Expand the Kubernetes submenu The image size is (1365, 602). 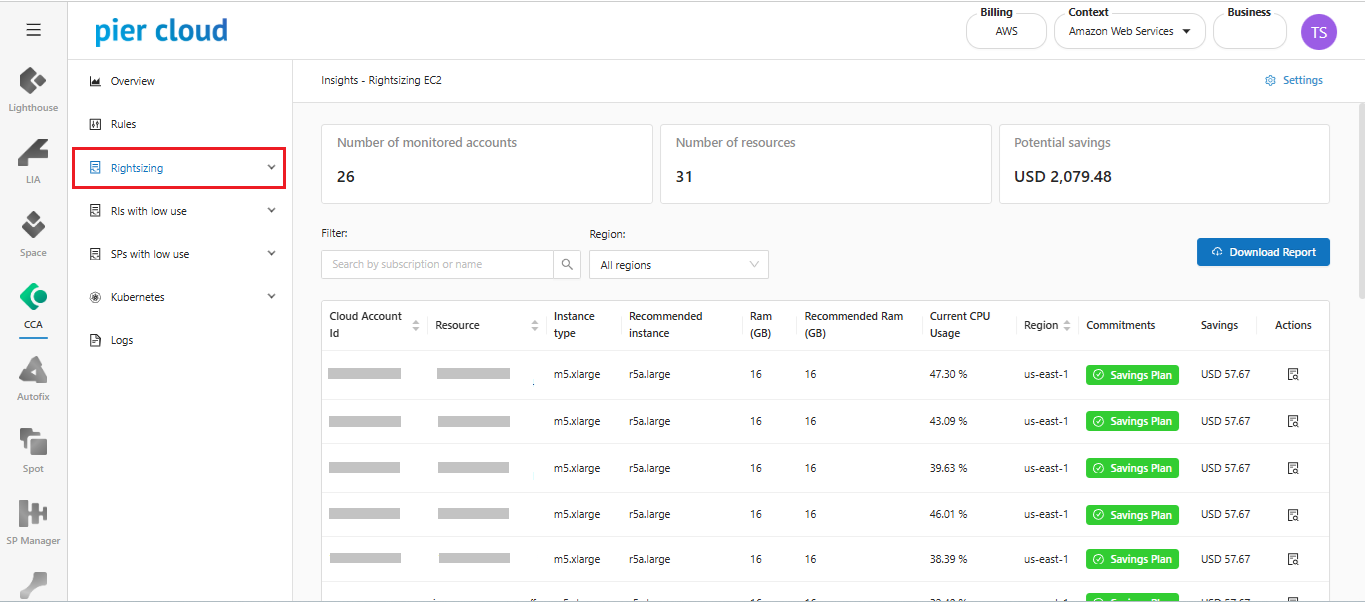(x=271, y=297)
